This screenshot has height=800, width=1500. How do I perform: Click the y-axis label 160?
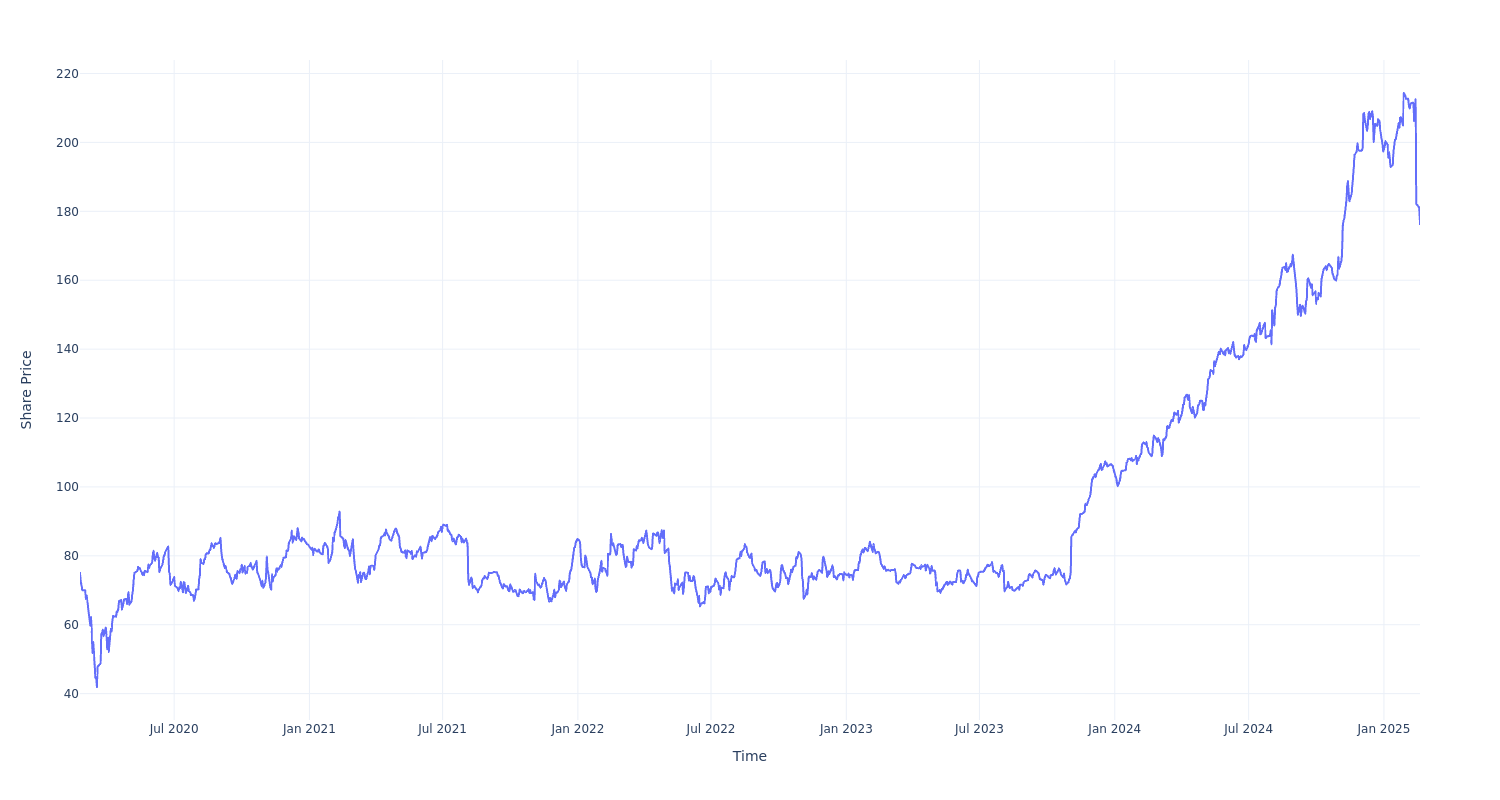(67, 280)
